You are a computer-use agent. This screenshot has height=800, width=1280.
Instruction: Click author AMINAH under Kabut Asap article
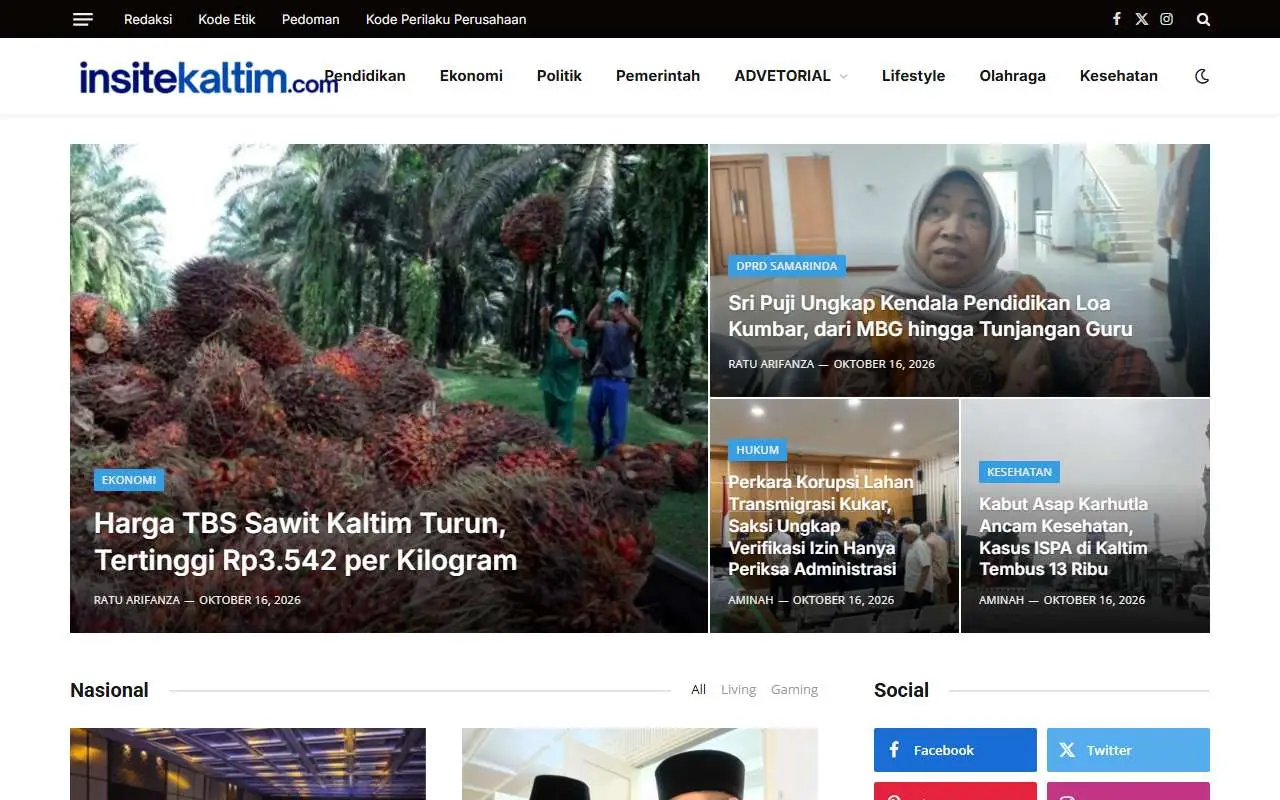pyautogui.click(x=1002, y=600)
